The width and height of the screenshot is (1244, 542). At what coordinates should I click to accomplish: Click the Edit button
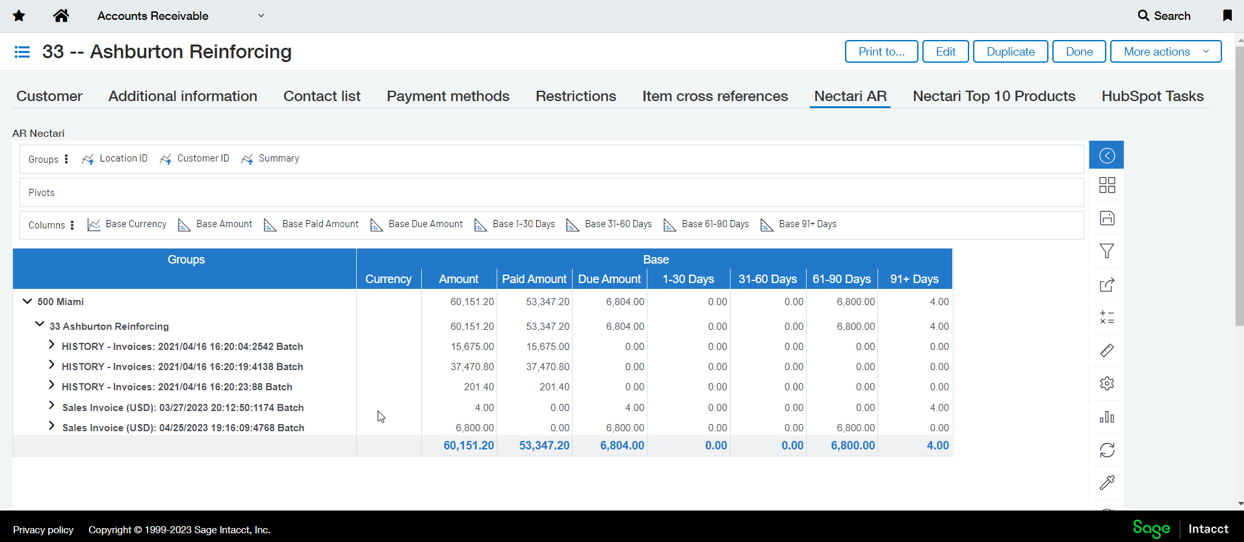click(x=945, y=52)
